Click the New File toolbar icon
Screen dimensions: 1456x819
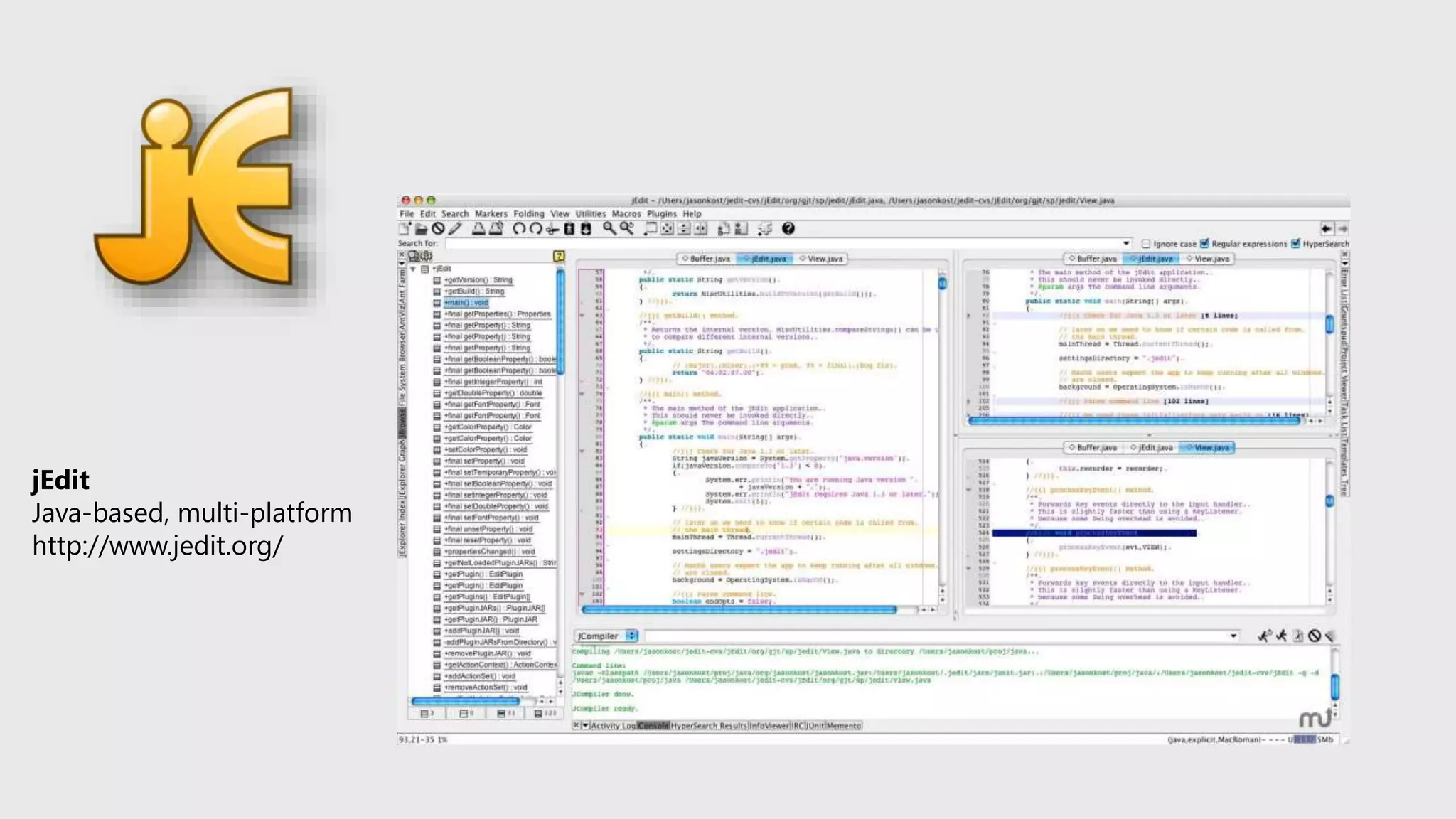405,229
